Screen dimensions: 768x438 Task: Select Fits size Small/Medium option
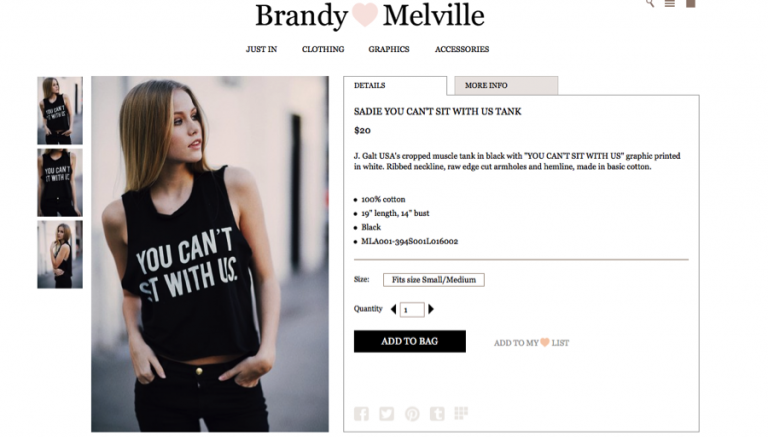coord(434,280)
